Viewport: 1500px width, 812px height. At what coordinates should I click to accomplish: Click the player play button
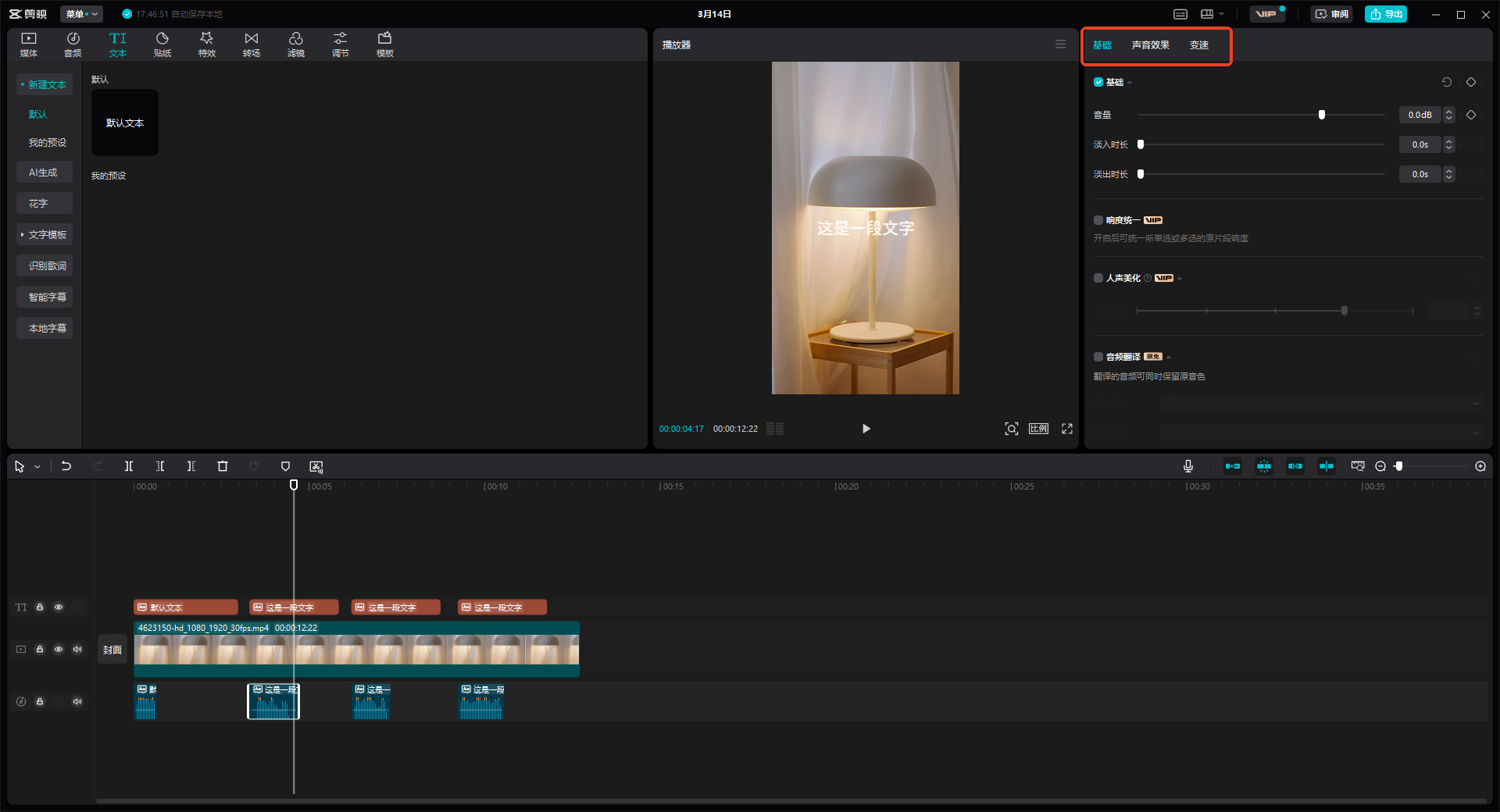pyautogui.click(x=866, y=429)
